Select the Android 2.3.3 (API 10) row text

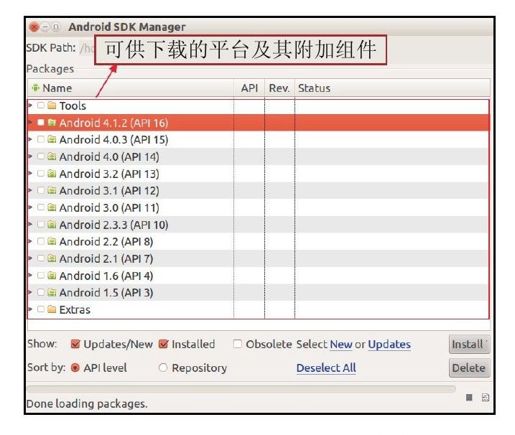[x=114, y=225]
